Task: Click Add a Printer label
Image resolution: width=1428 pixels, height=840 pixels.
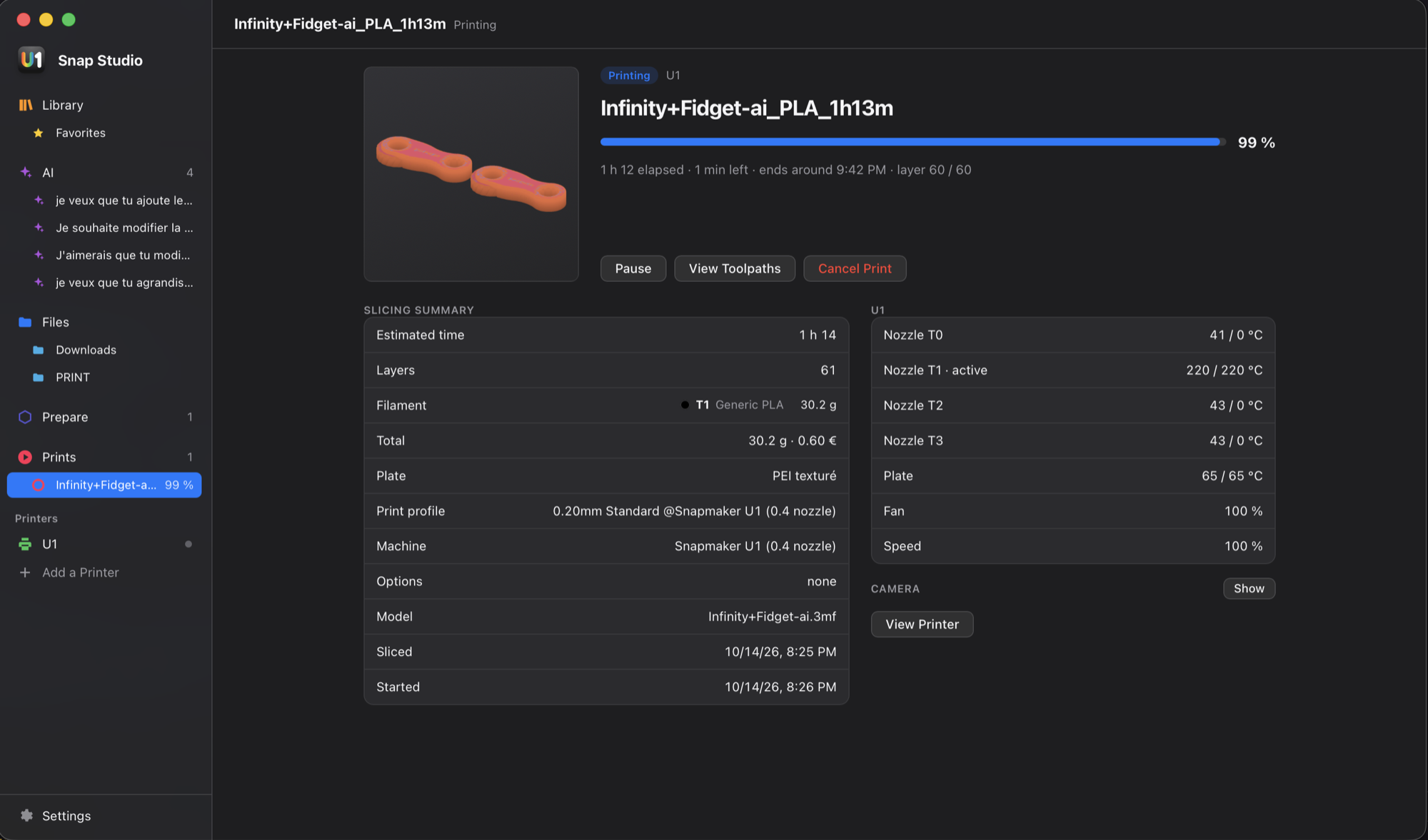Action: pos(81,572)
